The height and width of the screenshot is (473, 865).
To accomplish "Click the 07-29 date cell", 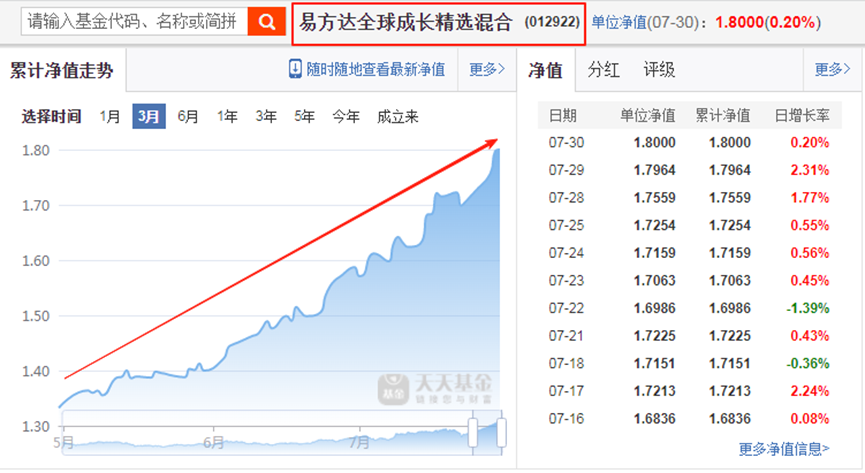I will (567, 170).
